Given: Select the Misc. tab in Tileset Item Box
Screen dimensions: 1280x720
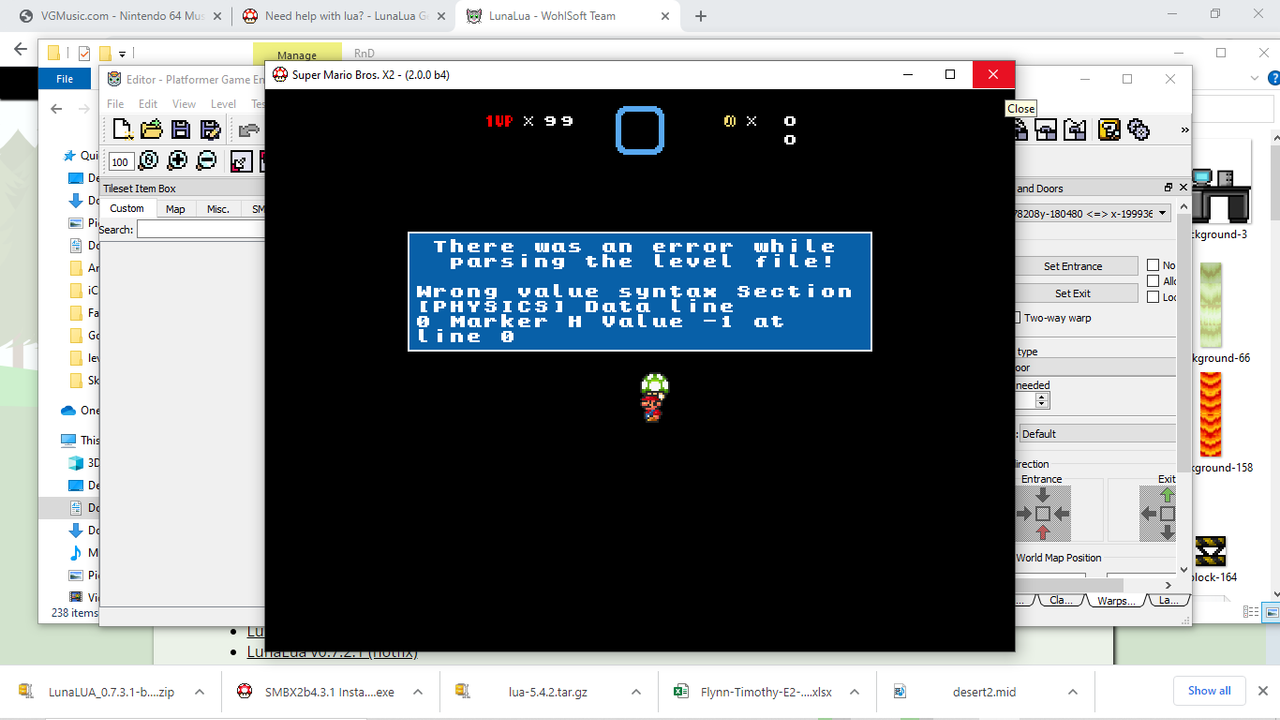Looking at the screenshot, I should click(218, 208).
